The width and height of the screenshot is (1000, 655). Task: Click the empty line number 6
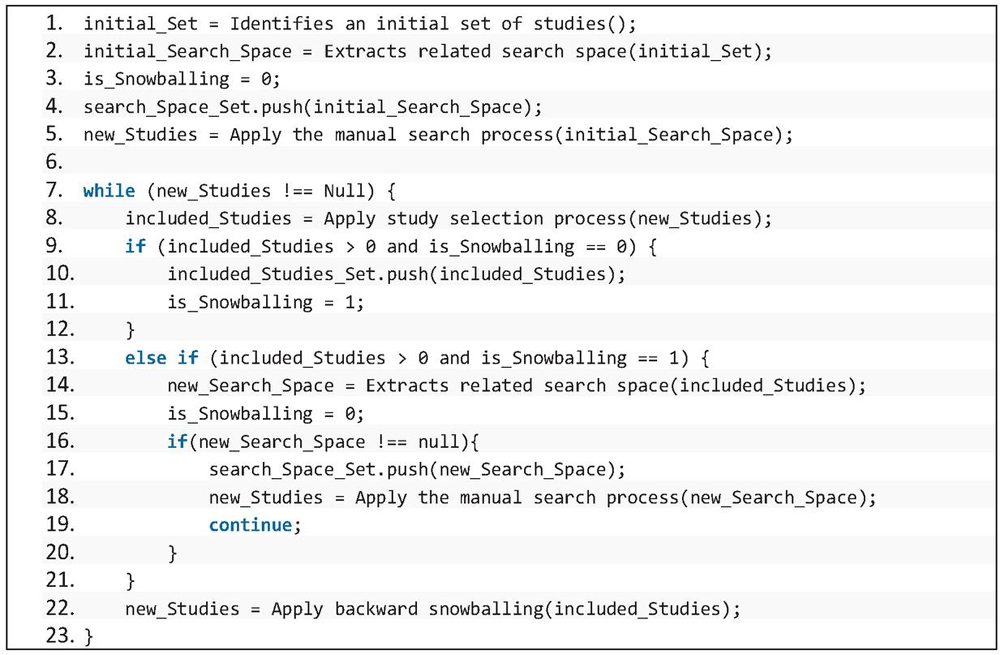(54, 162)
